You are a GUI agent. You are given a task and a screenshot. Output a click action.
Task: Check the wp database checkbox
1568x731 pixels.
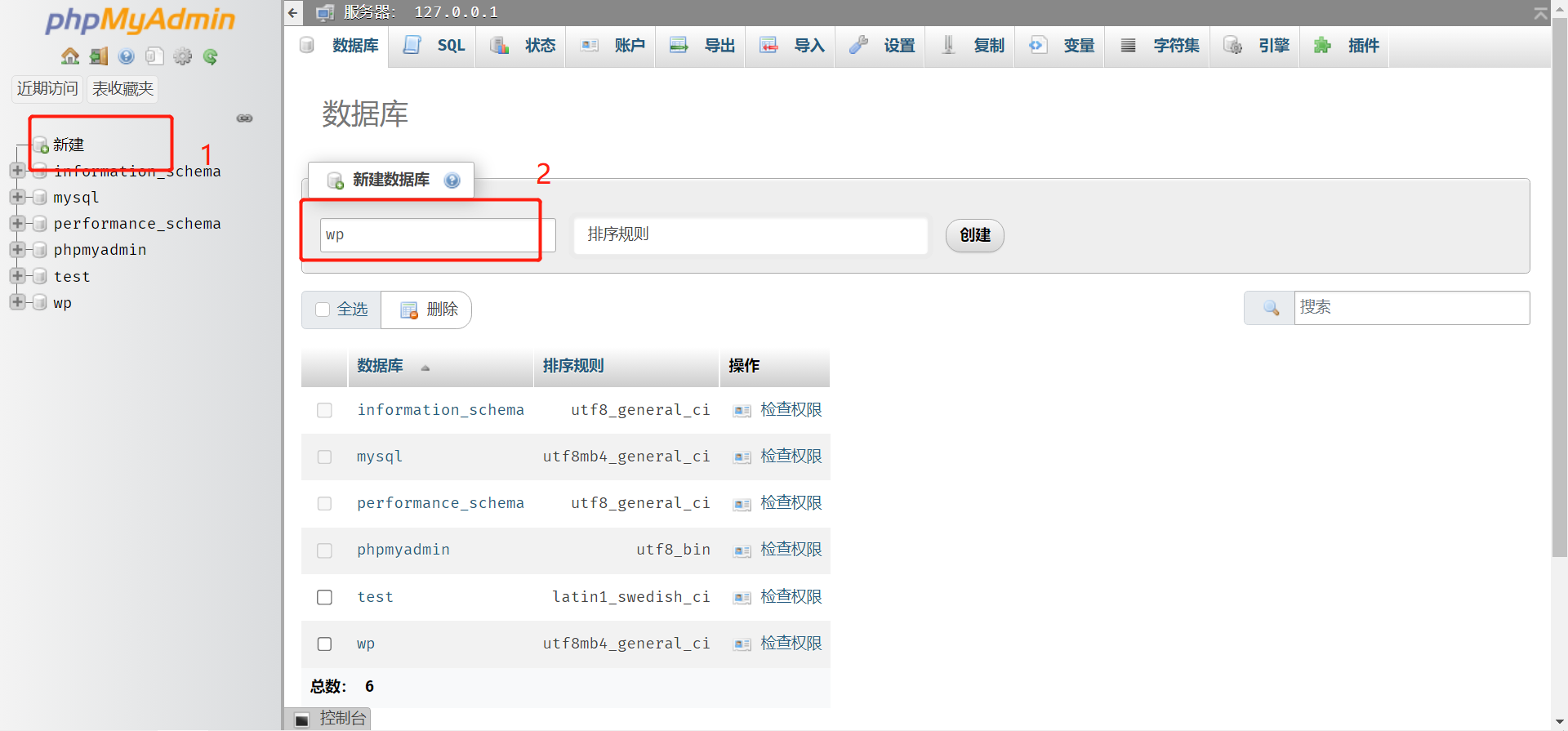(x=324, y=644)
